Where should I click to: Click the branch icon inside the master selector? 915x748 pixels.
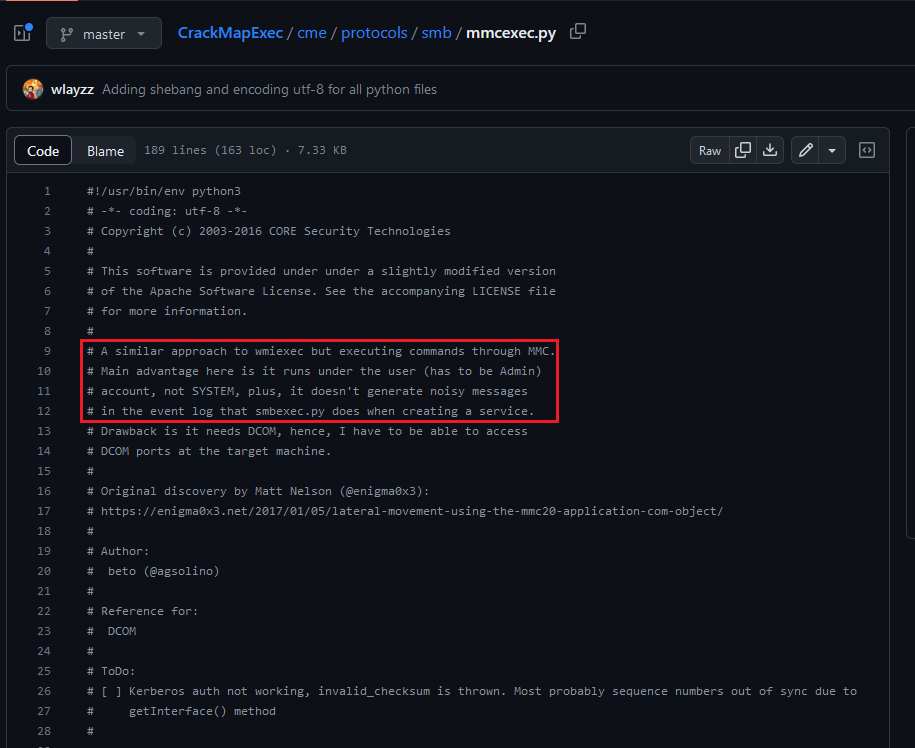65,32
